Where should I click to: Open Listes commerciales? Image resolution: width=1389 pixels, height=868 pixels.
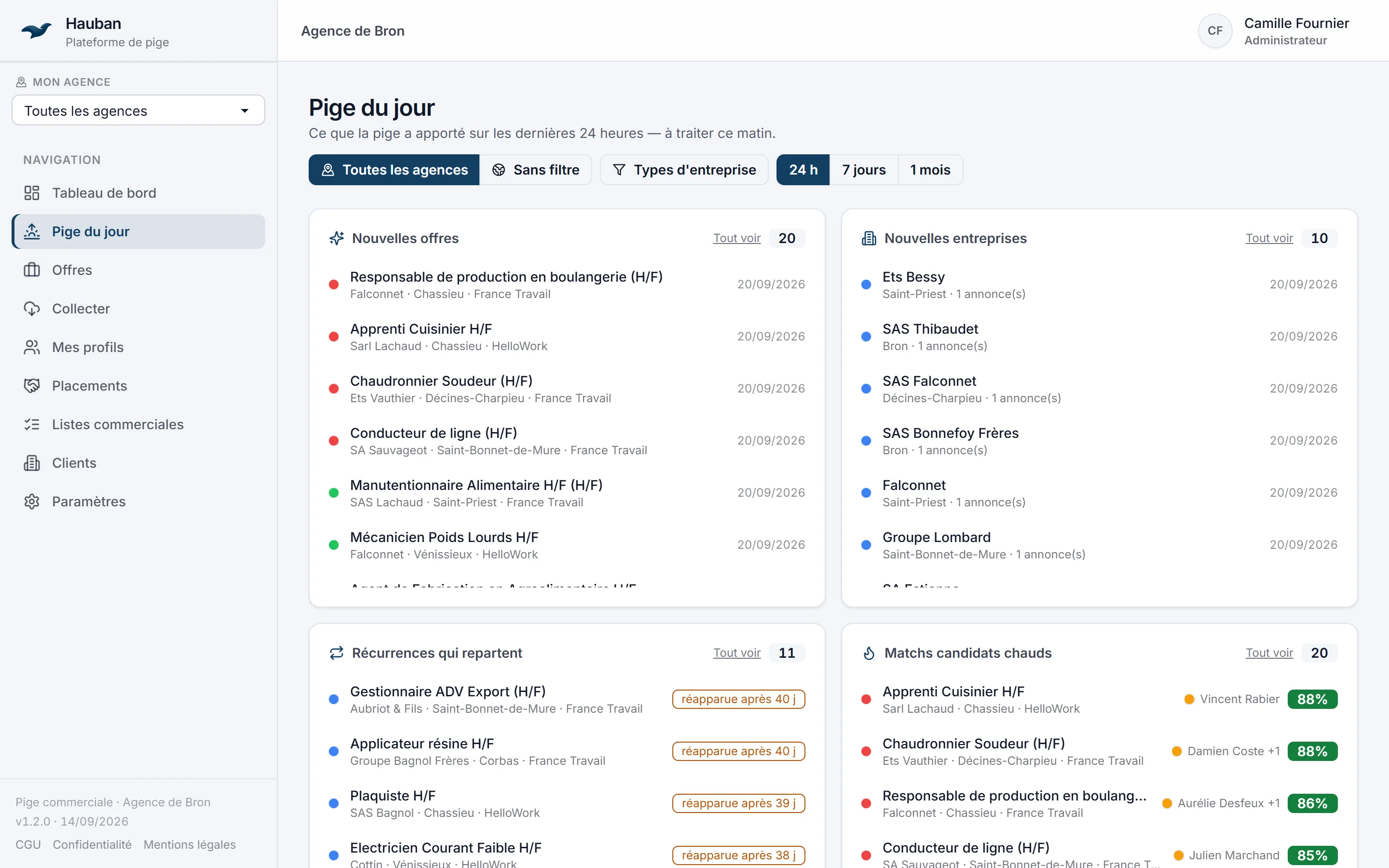pyautogui.click(x=138, y=424)
